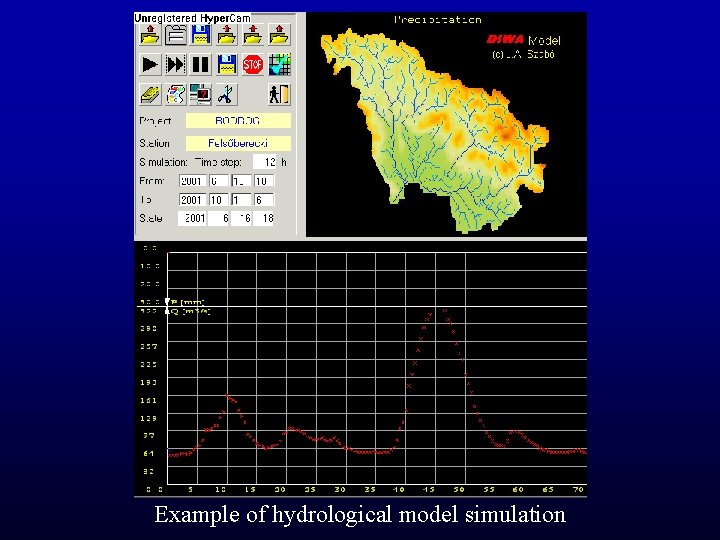Click the From month field

point(219,181)
